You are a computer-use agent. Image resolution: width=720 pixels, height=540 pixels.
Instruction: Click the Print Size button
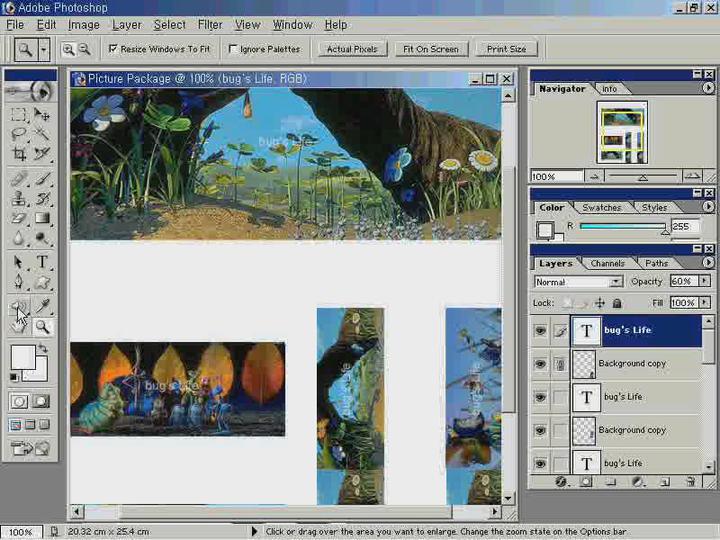click(x=506, y=49)
